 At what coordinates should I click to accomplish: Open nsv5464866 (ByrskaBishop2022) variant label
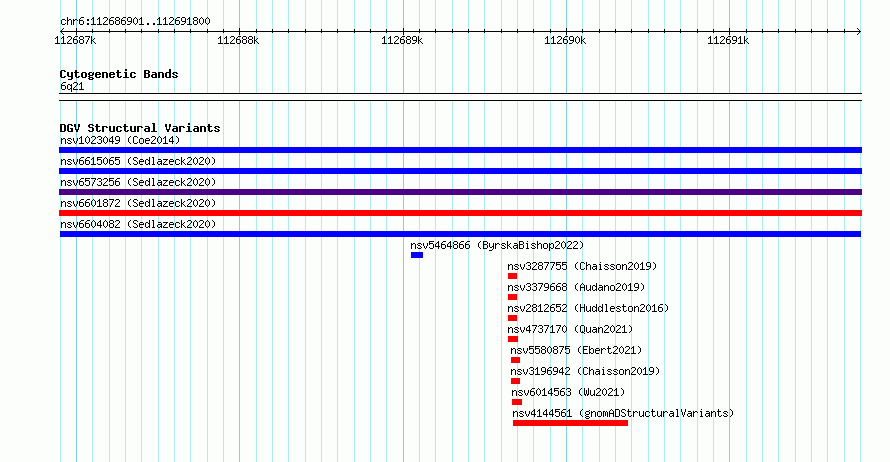497,245
